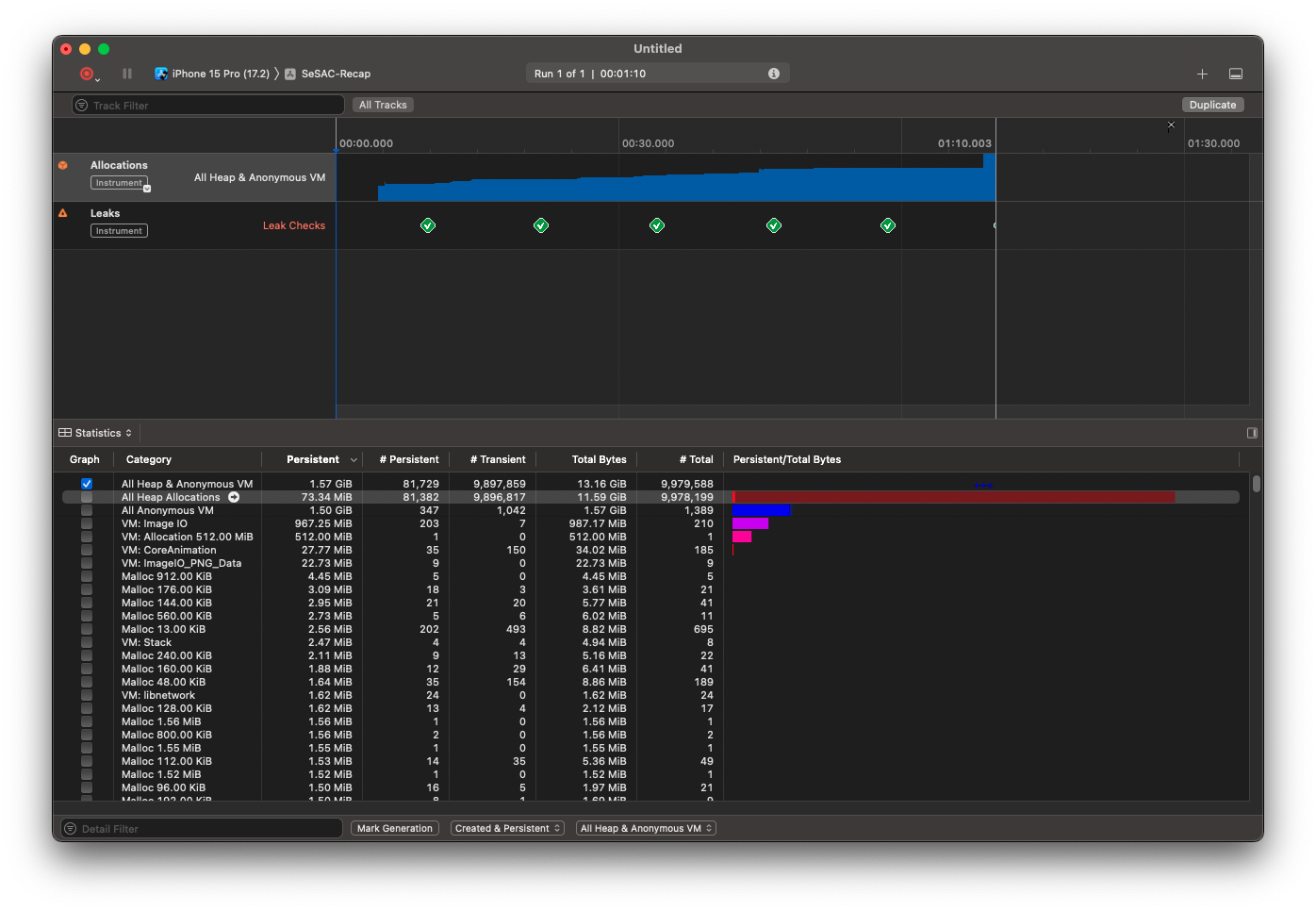Select the Allocations instrument icon
The height and width of the screenshot is (911, 1316).
(x=63, y=165)
